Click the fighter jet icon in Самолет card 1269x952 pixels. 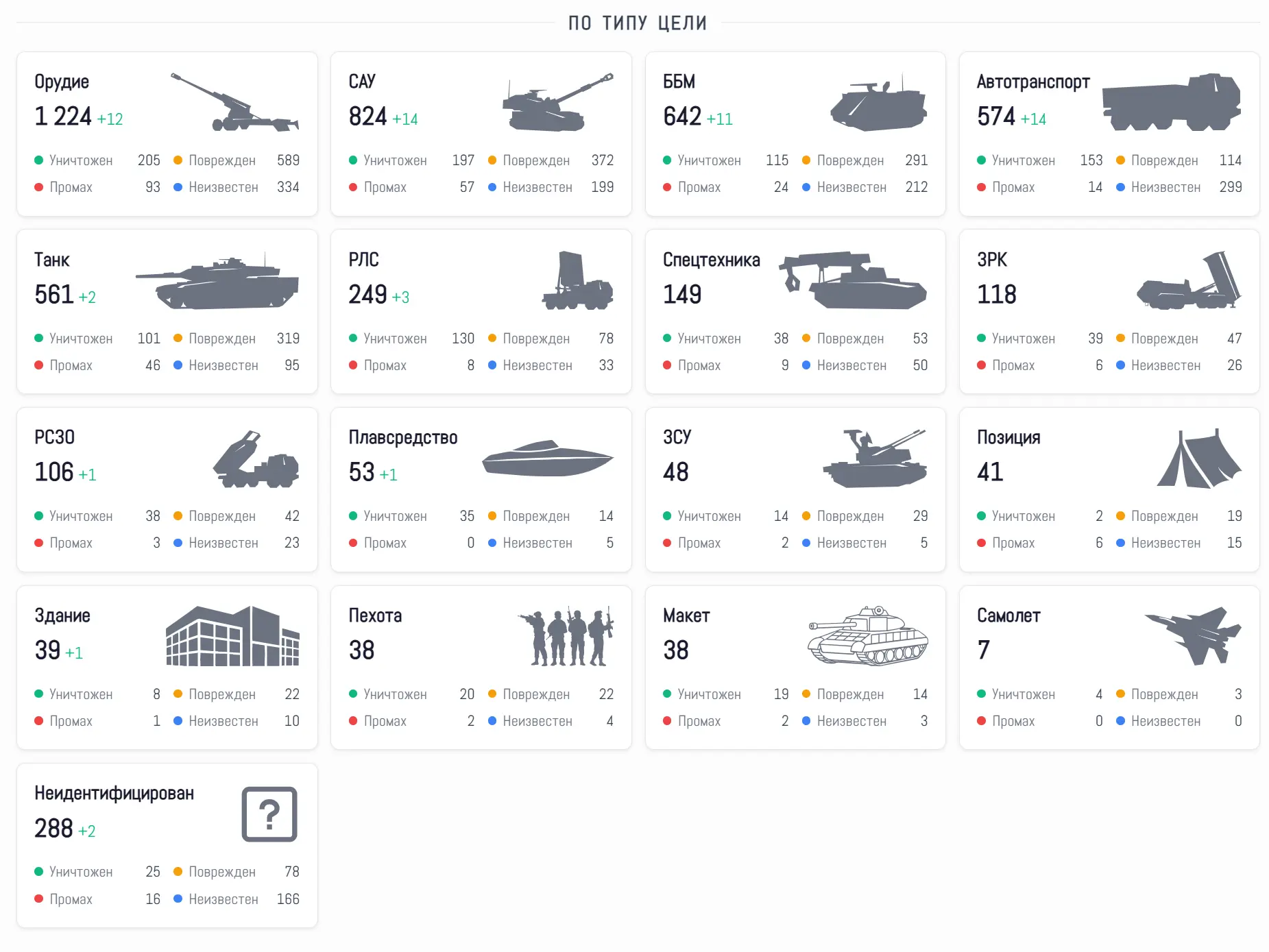pyautogui.click(x=1193, y=636)
